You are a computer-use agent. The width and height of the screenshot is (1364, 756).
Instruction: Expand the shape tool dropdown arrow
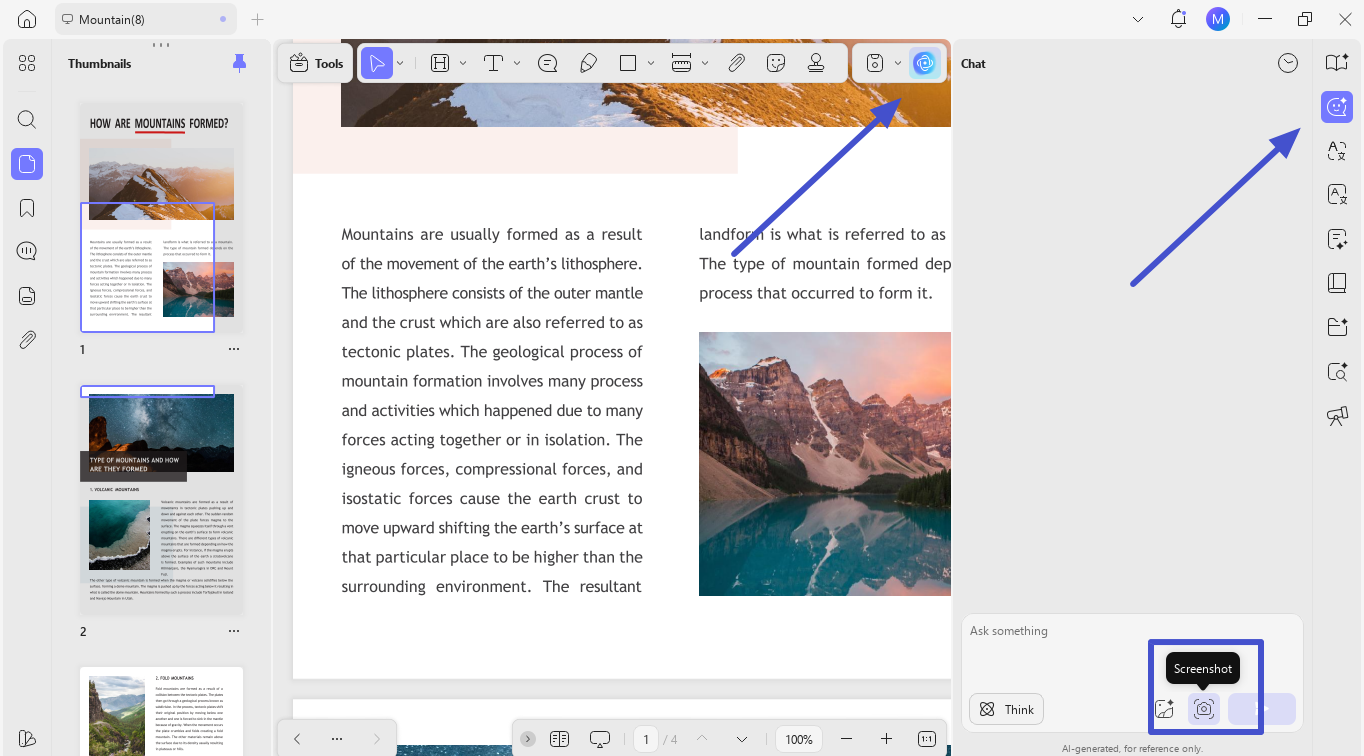pos(651,63)
